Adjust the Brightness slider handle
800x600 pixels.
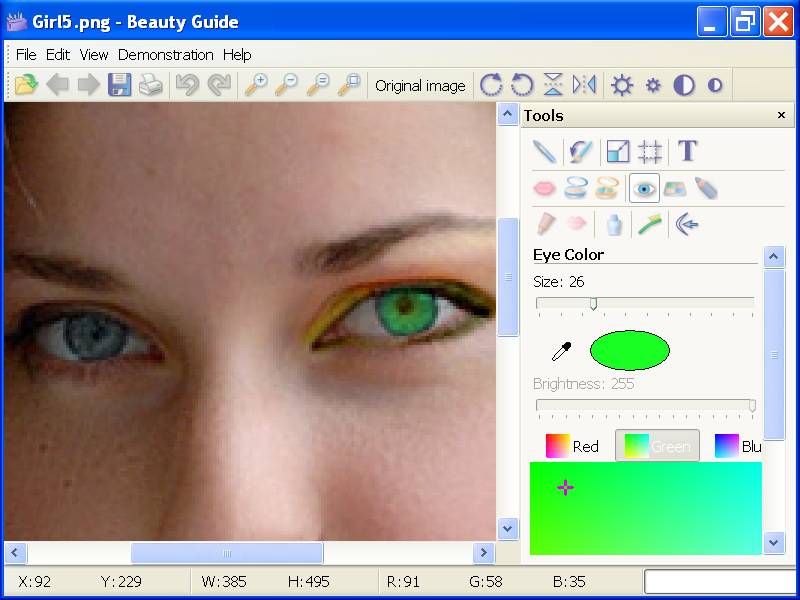coord(752,406)
